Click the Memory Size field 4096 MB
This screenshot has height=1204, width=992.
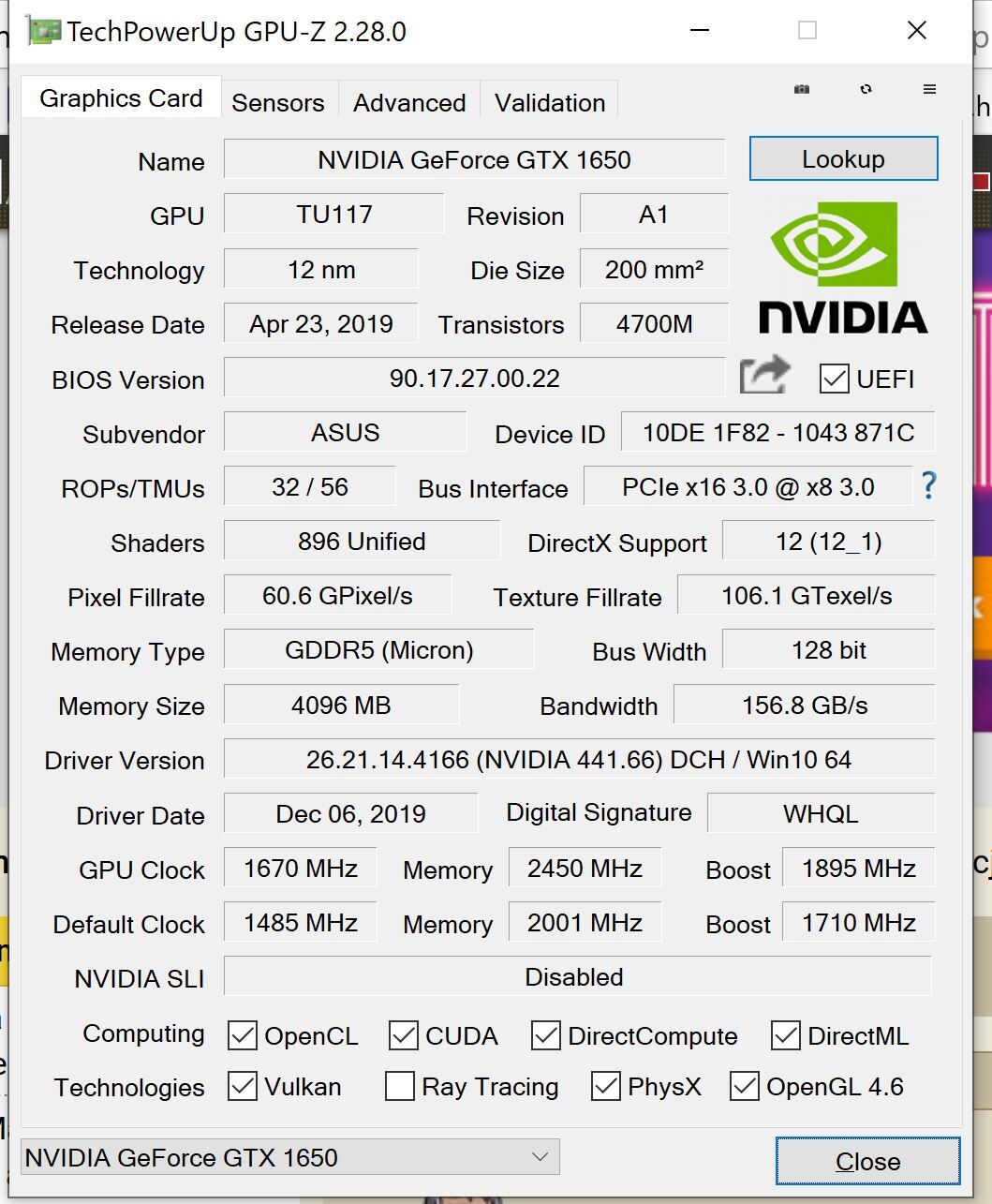click(x=341, y=705)
